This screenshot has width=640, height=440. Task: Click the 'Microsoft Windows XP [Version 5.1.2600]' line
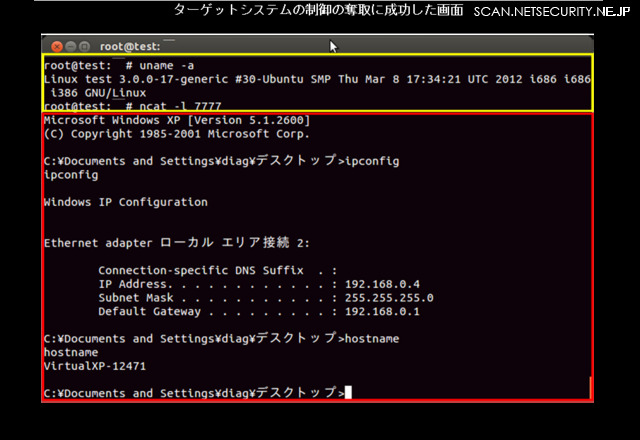pyautogui.click(x=177, y=120)
